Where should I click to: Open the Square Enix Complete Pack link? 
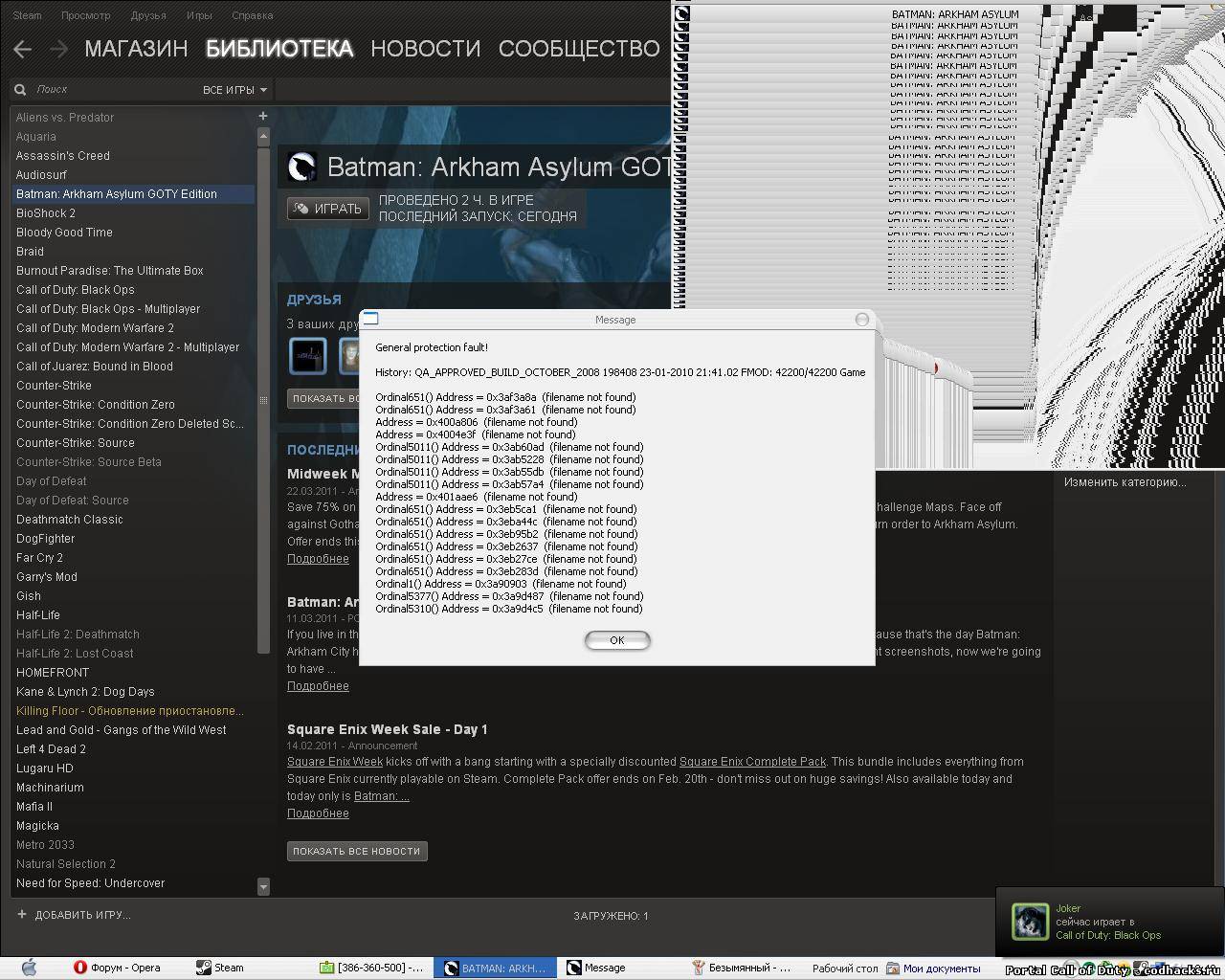[x=752, y=762]
